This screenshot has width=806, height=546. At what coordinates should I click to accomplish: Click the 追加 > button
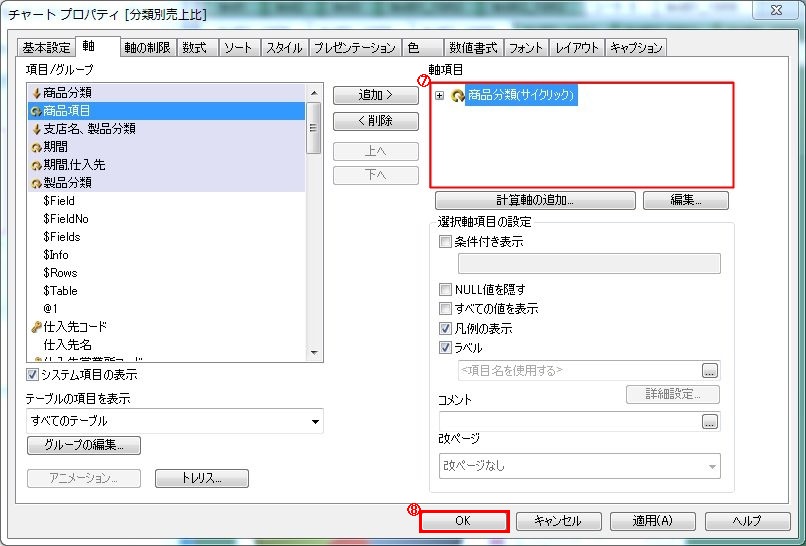point(376,95)
